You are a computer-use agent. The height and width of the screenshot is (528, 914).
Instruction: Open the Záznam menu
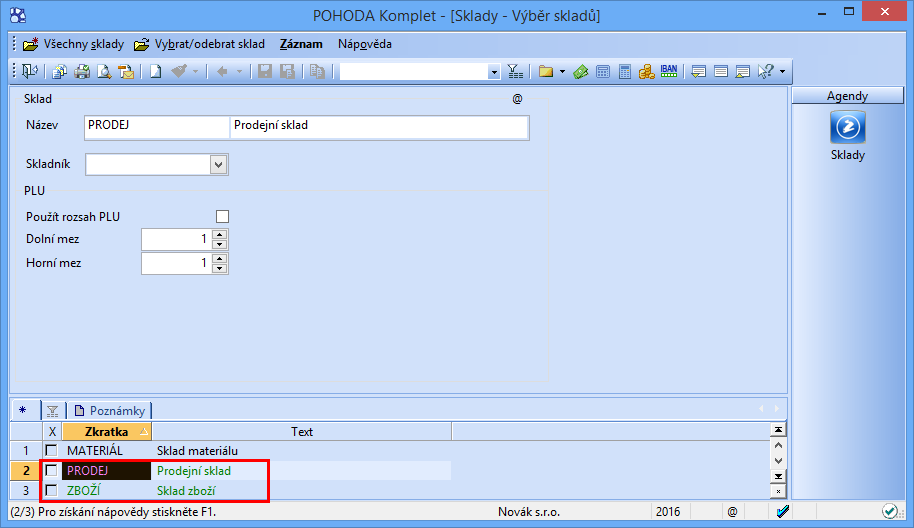click(x=301, y=44)
